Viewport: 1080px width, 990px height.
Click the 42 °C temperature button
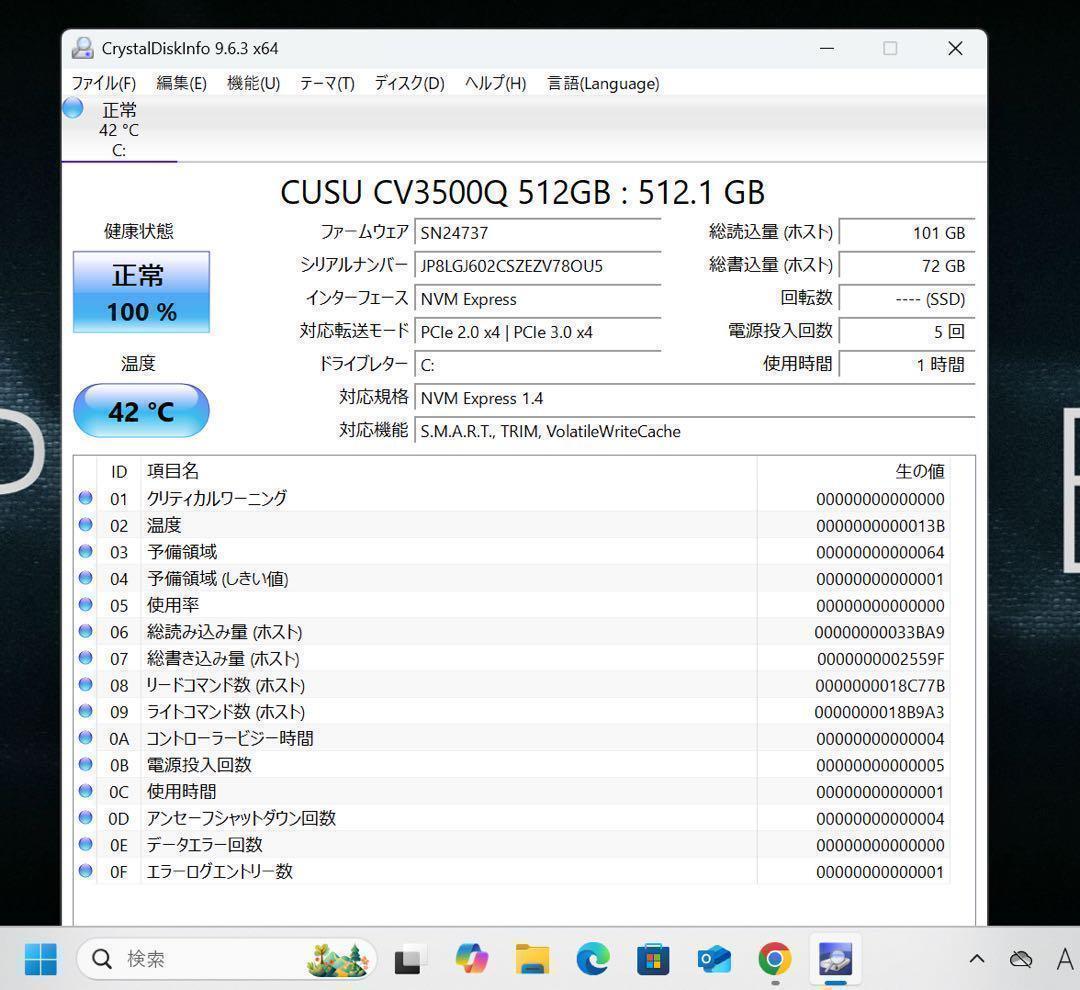[x=141, y=411]
